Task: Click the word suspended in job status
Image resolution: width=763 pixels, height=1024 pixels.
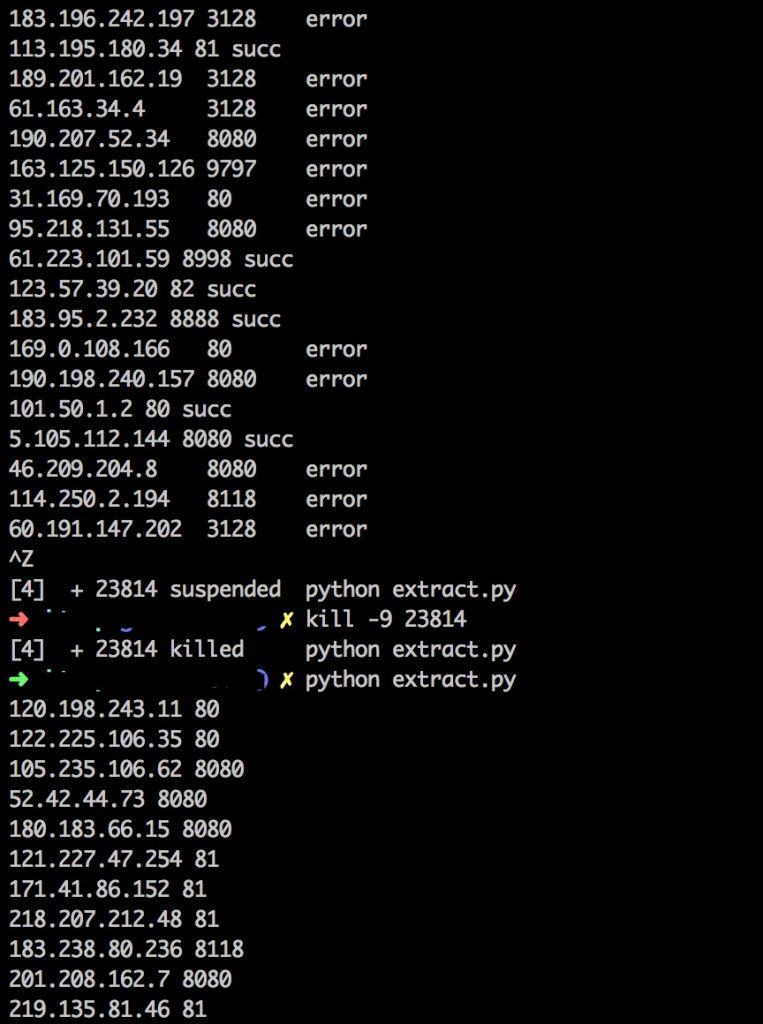Action: pyautogui.click(x=225, y=590)
